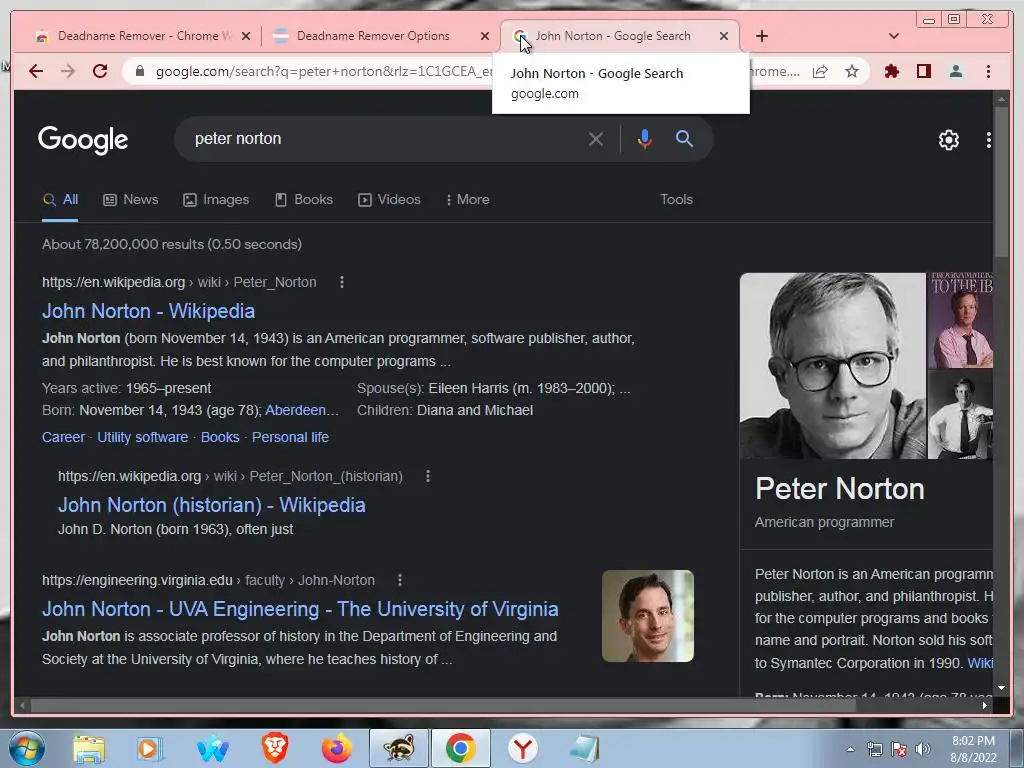The image size is (1024, 768).
Task: Expand the tab search chevron
Action: click(893, 36)
